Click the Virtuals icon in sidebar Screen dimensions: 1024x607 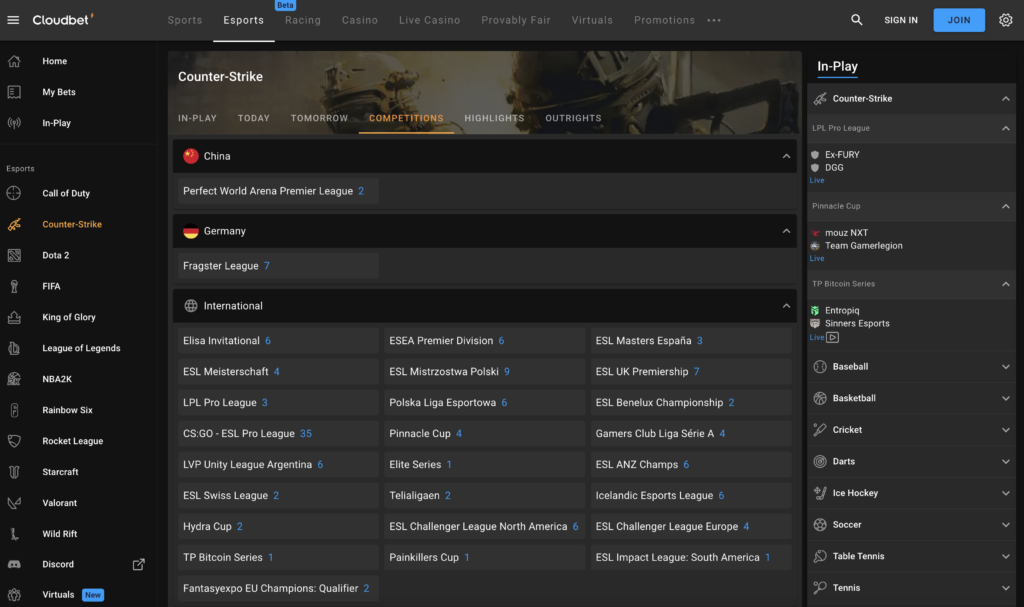point(14,595)
